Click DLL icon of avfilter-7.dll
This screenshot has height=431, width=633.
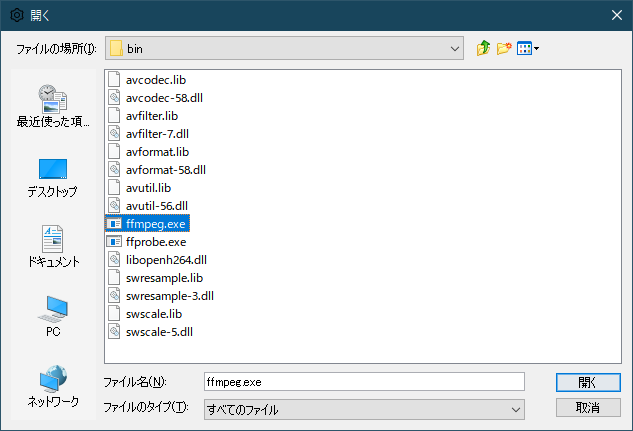pos(114,134)
